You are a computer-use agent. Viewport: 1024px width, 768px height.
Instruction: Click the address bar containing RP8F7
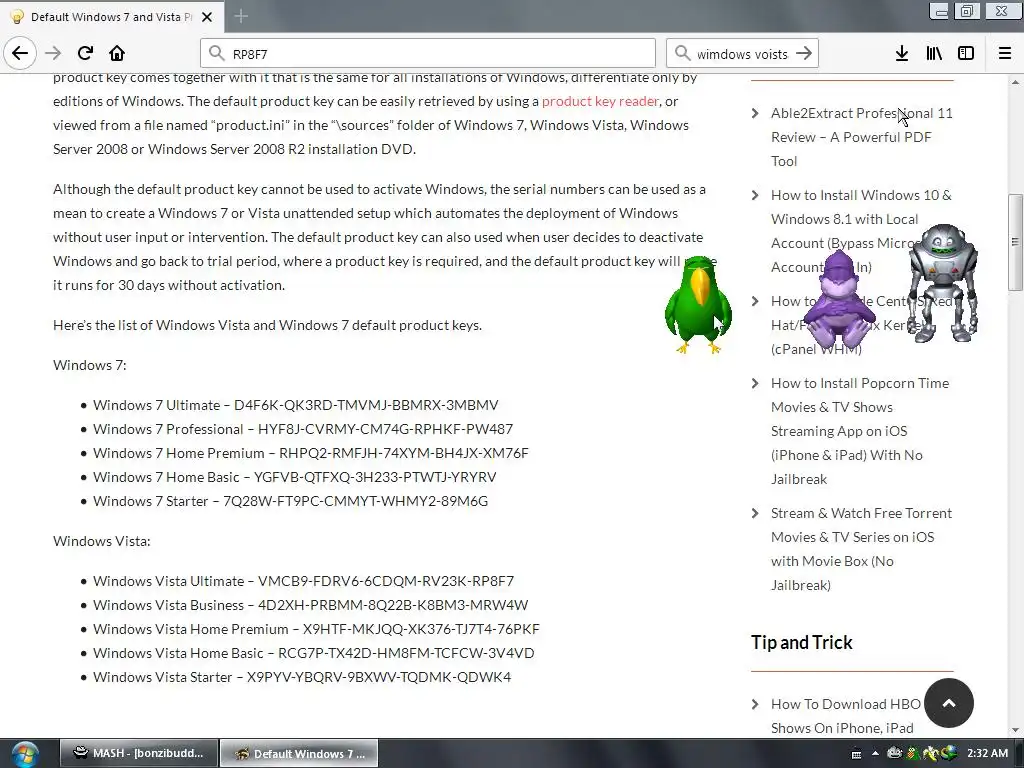[428, 54]
